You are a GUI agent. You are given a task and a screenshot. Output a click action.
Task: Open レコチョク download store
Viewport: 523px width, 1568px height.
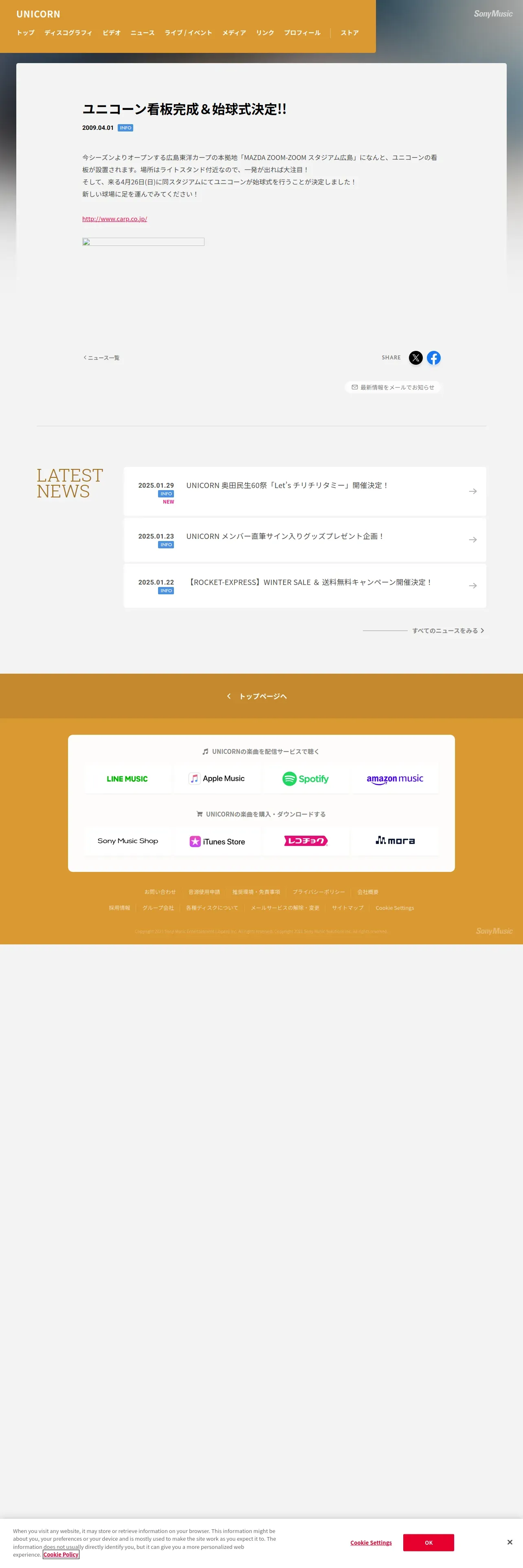[305, 841]
